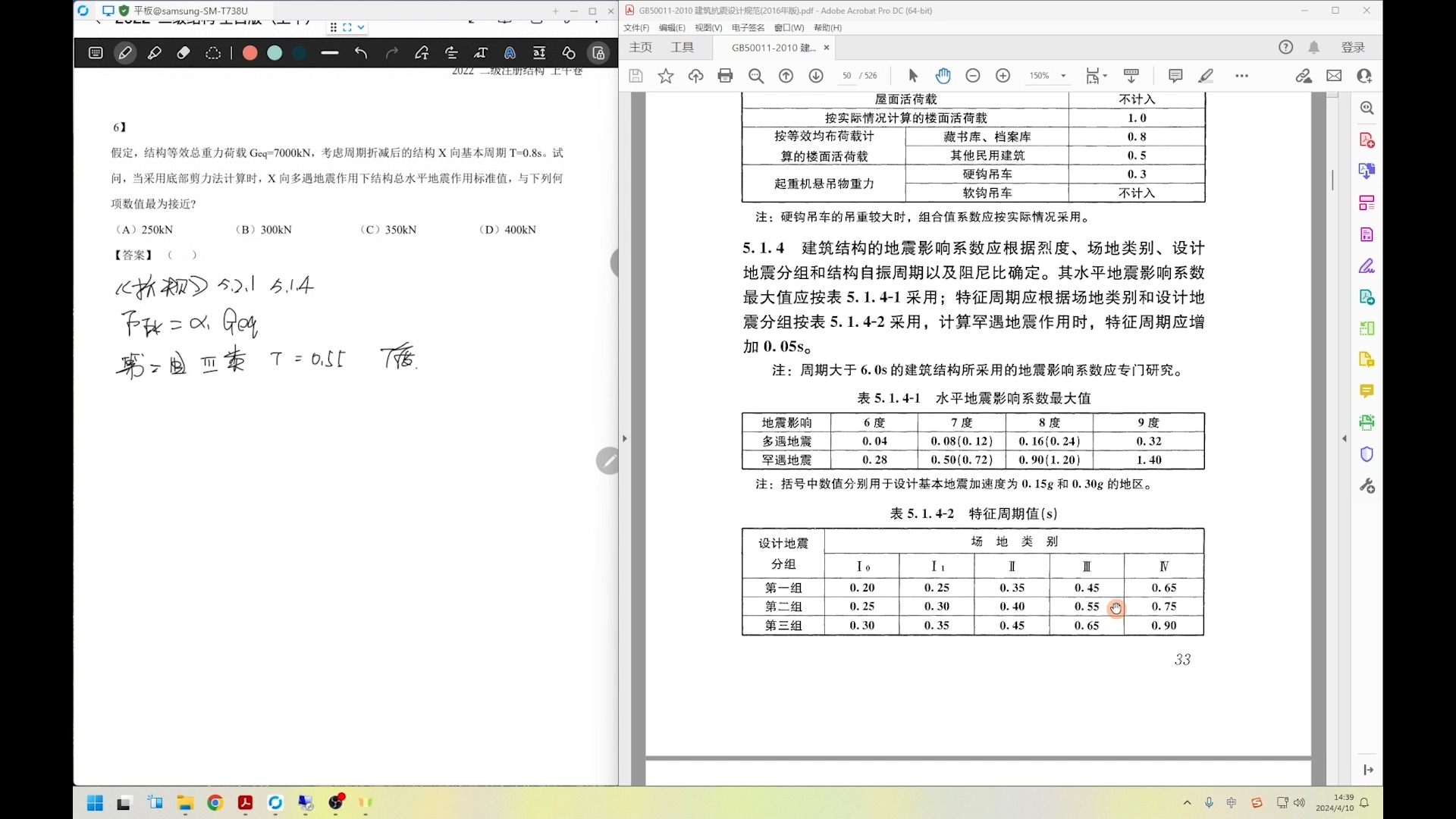Image resolution: width=1456 pixels, height=819 pixels.
Task: Open Windows Start menu
Action: (95, 803)
